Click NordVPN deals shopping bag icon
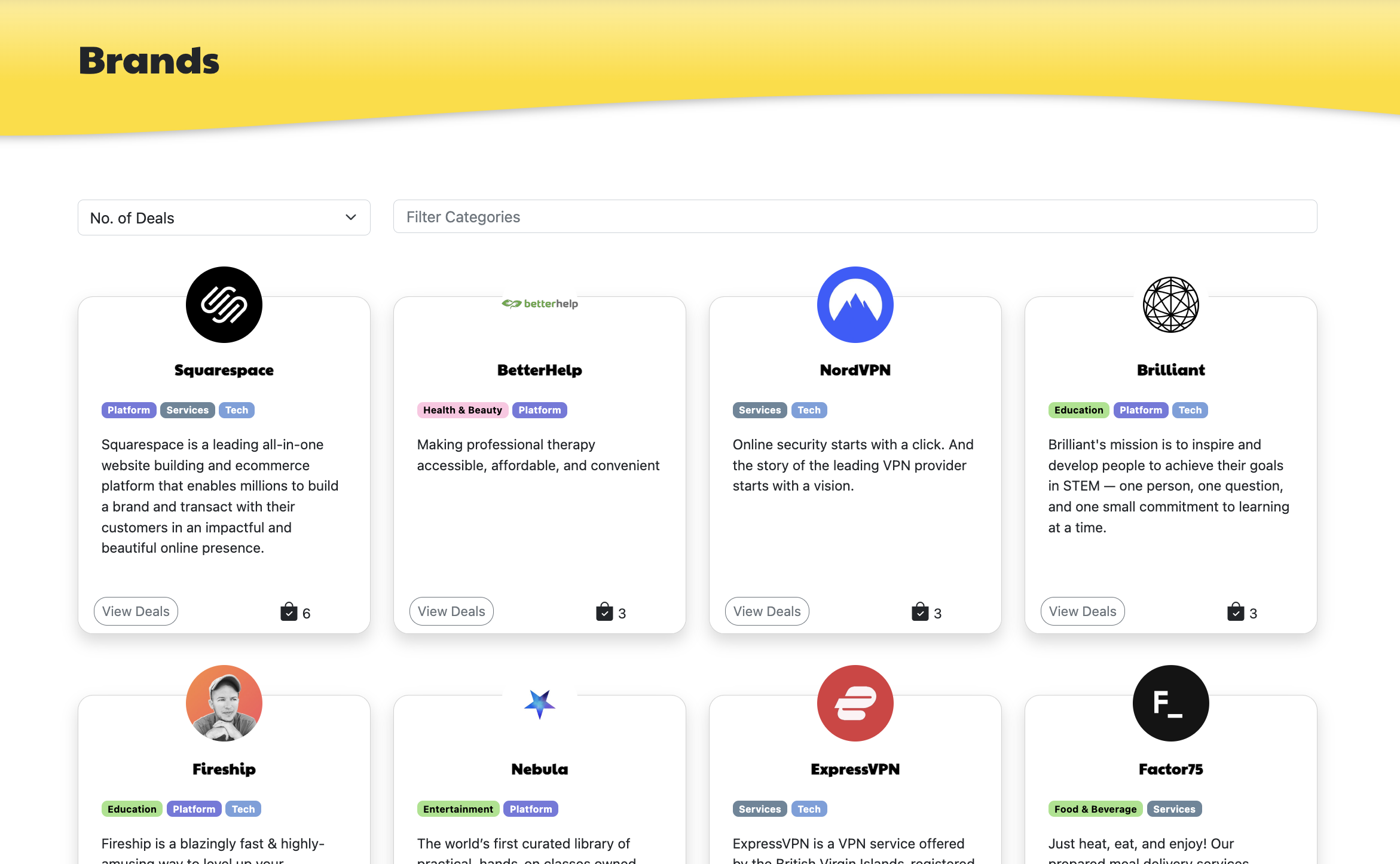 point(920,612)
